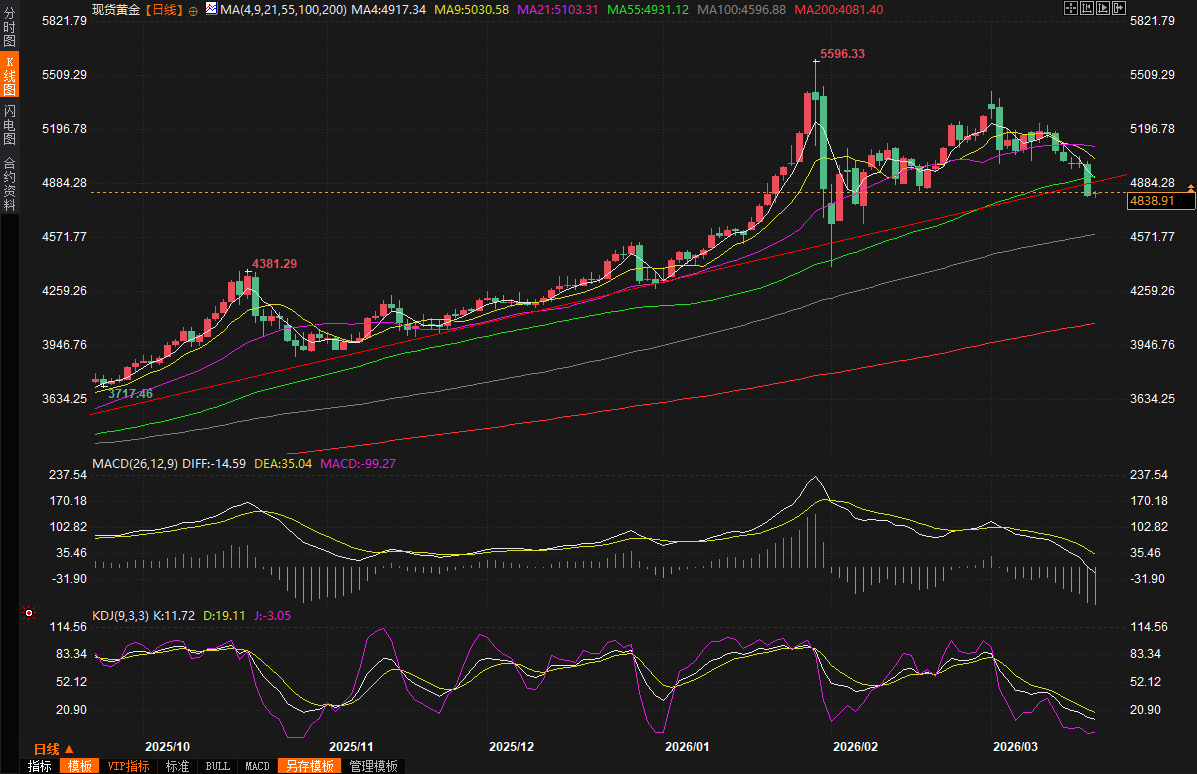Image resolution: width=1197 pixels, height=774 pixels.
Task: Click the 另存模板 button
Action: coord(309,766)
